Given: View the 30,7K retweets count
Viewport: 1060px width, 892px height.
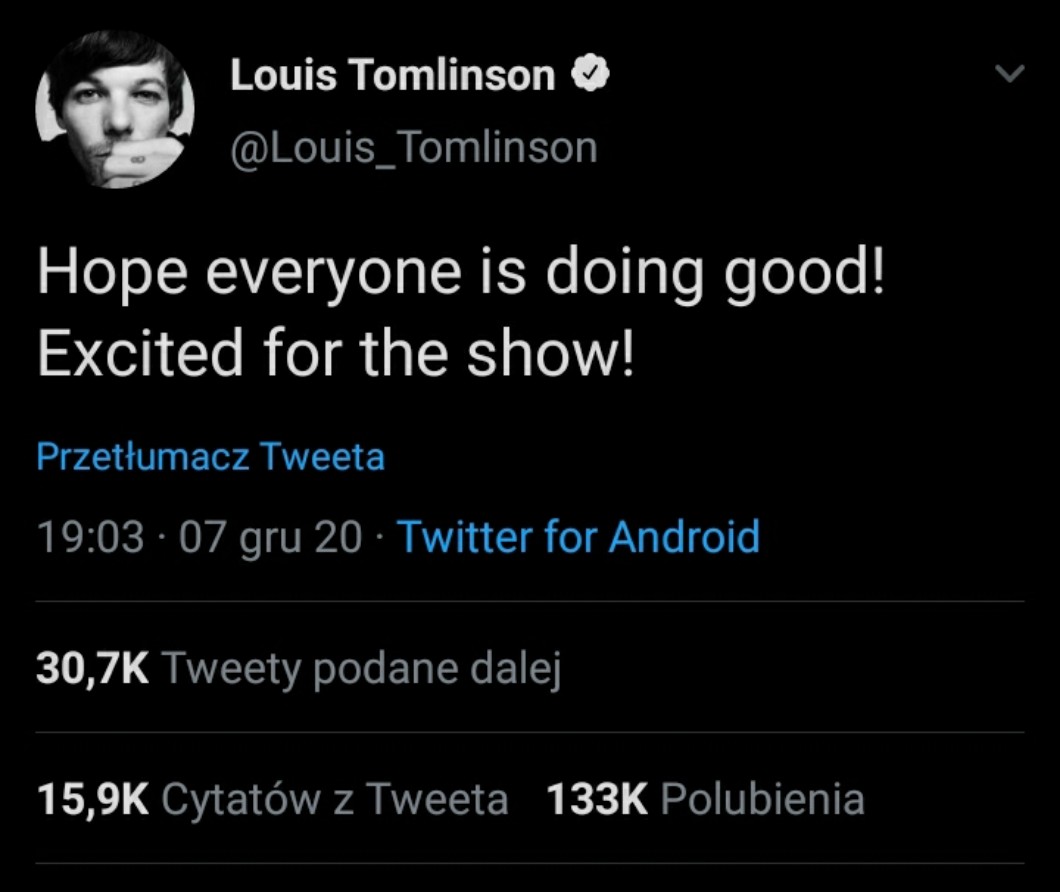Looking at the screenshot, I should 92,669.
